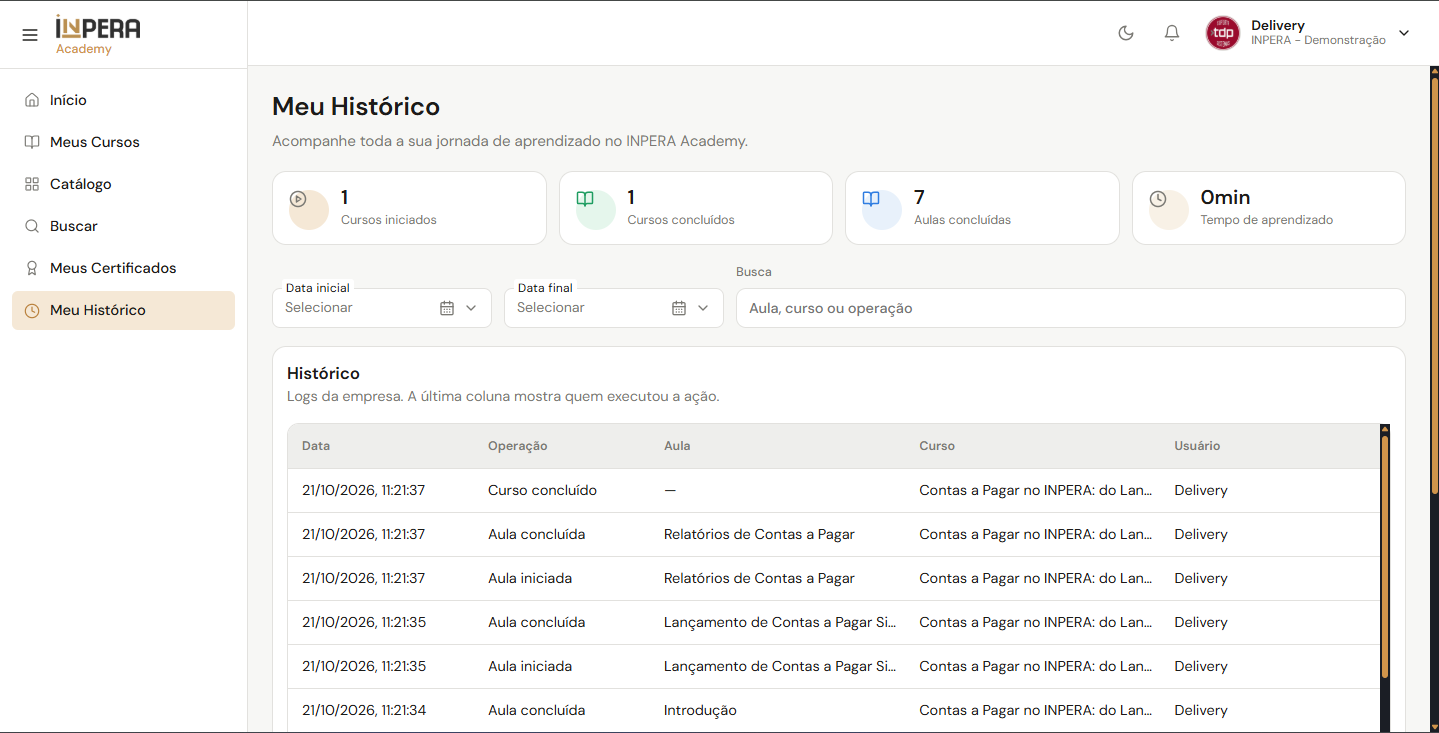Click the Cursos concluídos green book icon
Viewport: 1439px width, 733px height.
585,199
